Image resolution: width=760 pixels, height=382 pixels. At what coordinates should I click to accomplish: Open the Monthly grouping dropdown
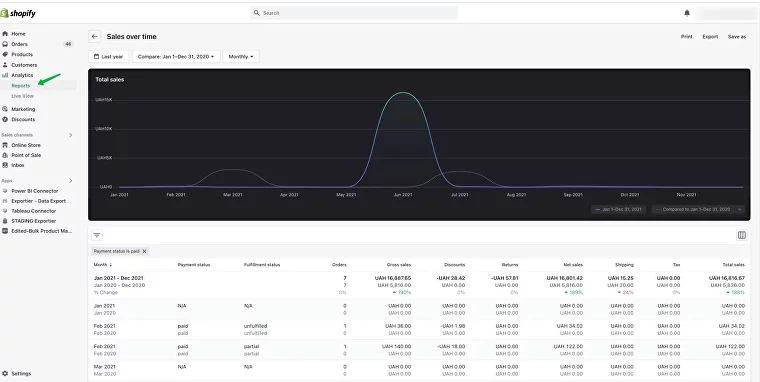(241, 57)
